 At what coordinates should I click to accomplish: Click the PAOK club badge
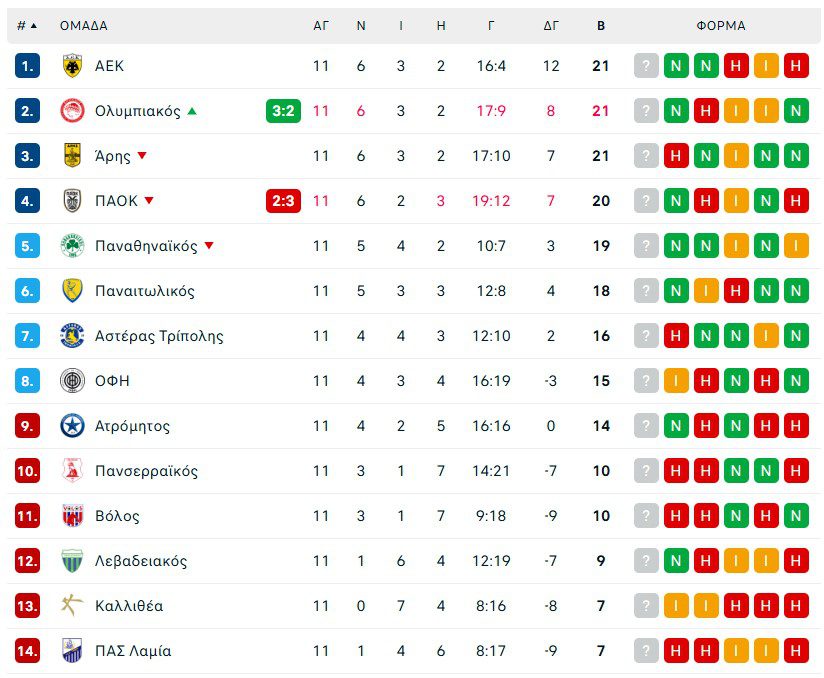pyautogui.click(x=72, y=201)
